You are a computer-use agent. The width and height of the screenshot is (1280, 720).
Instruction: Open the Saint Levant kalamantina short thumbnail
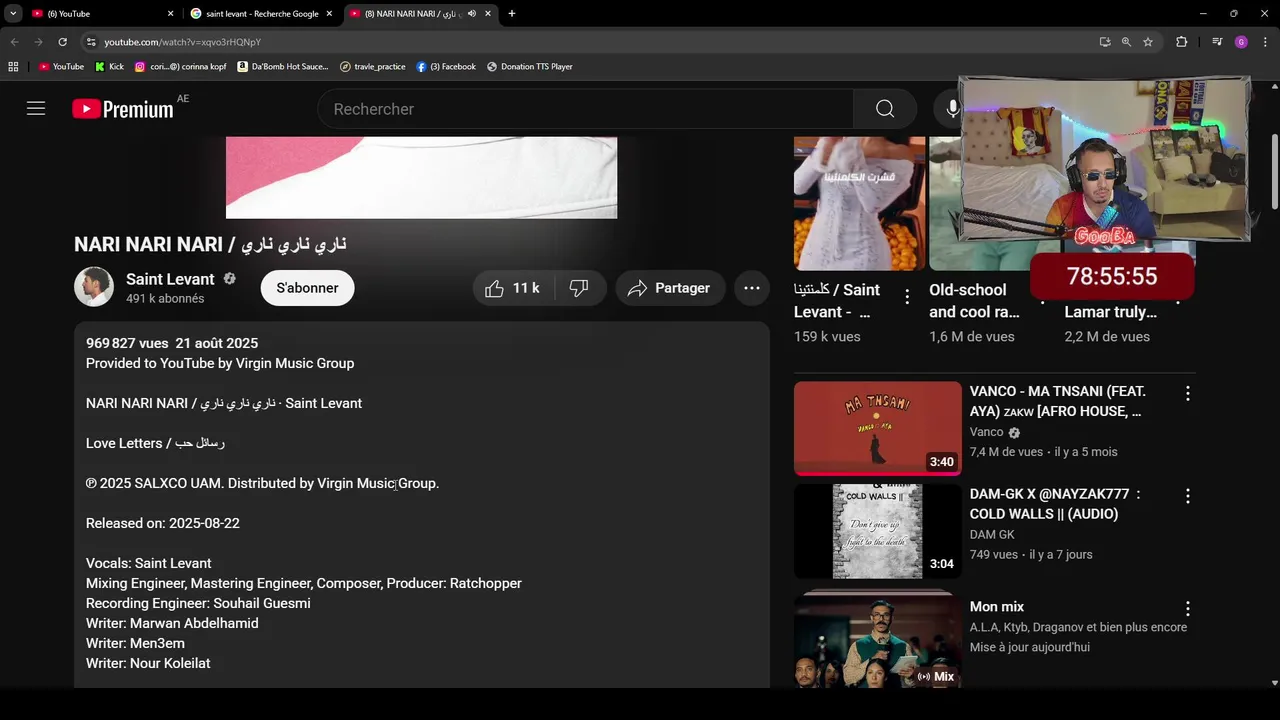tap(859, 203)
